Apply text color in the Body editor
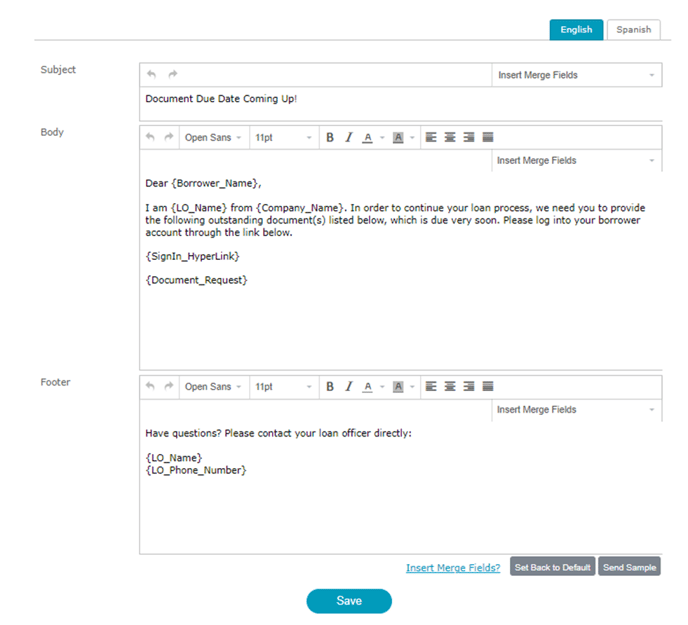Viewport: 688px width, 625px height. (x=368, y=138)
